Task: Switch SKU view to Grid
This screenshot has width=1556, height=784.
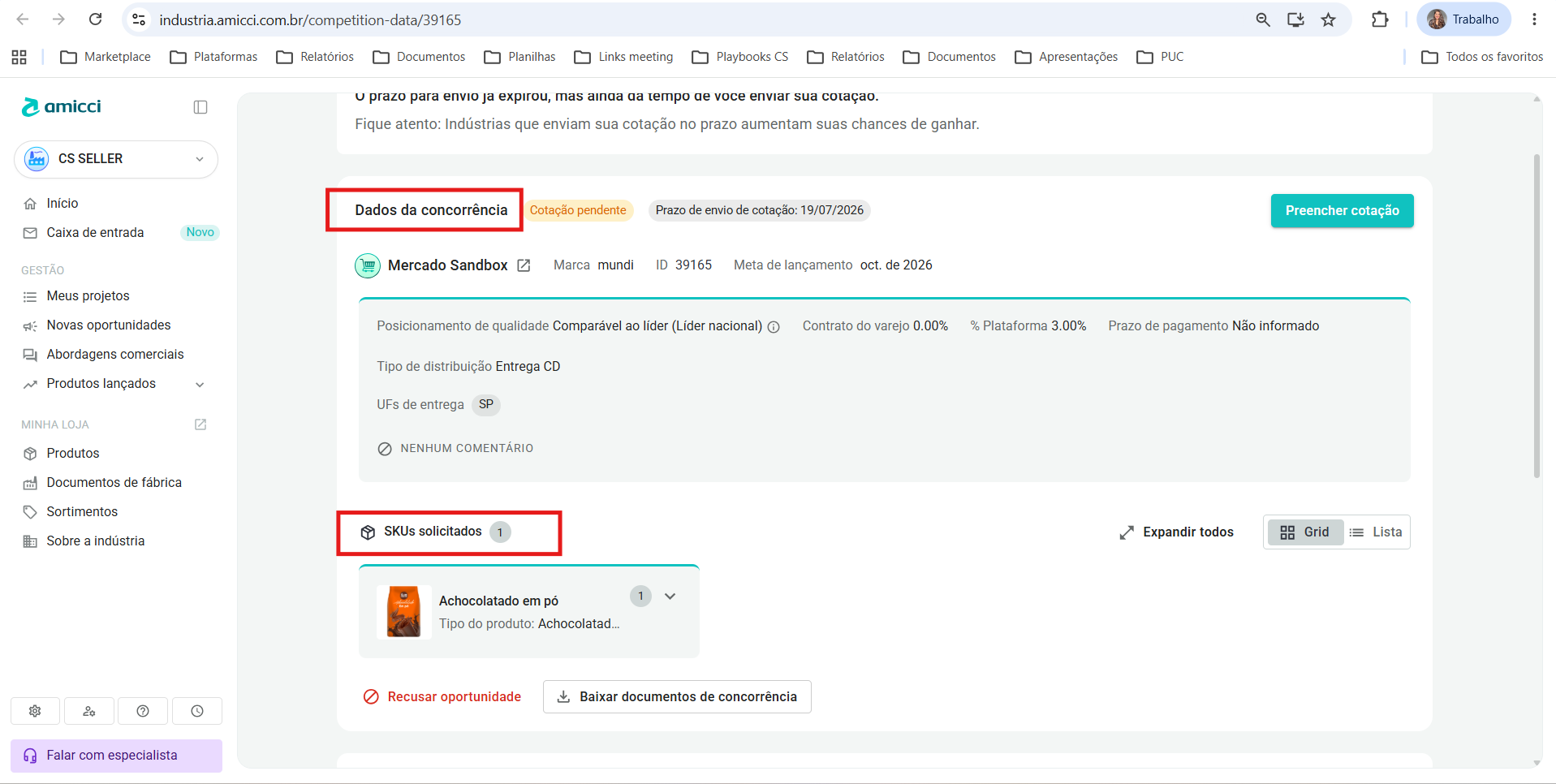Action: 1305,532
